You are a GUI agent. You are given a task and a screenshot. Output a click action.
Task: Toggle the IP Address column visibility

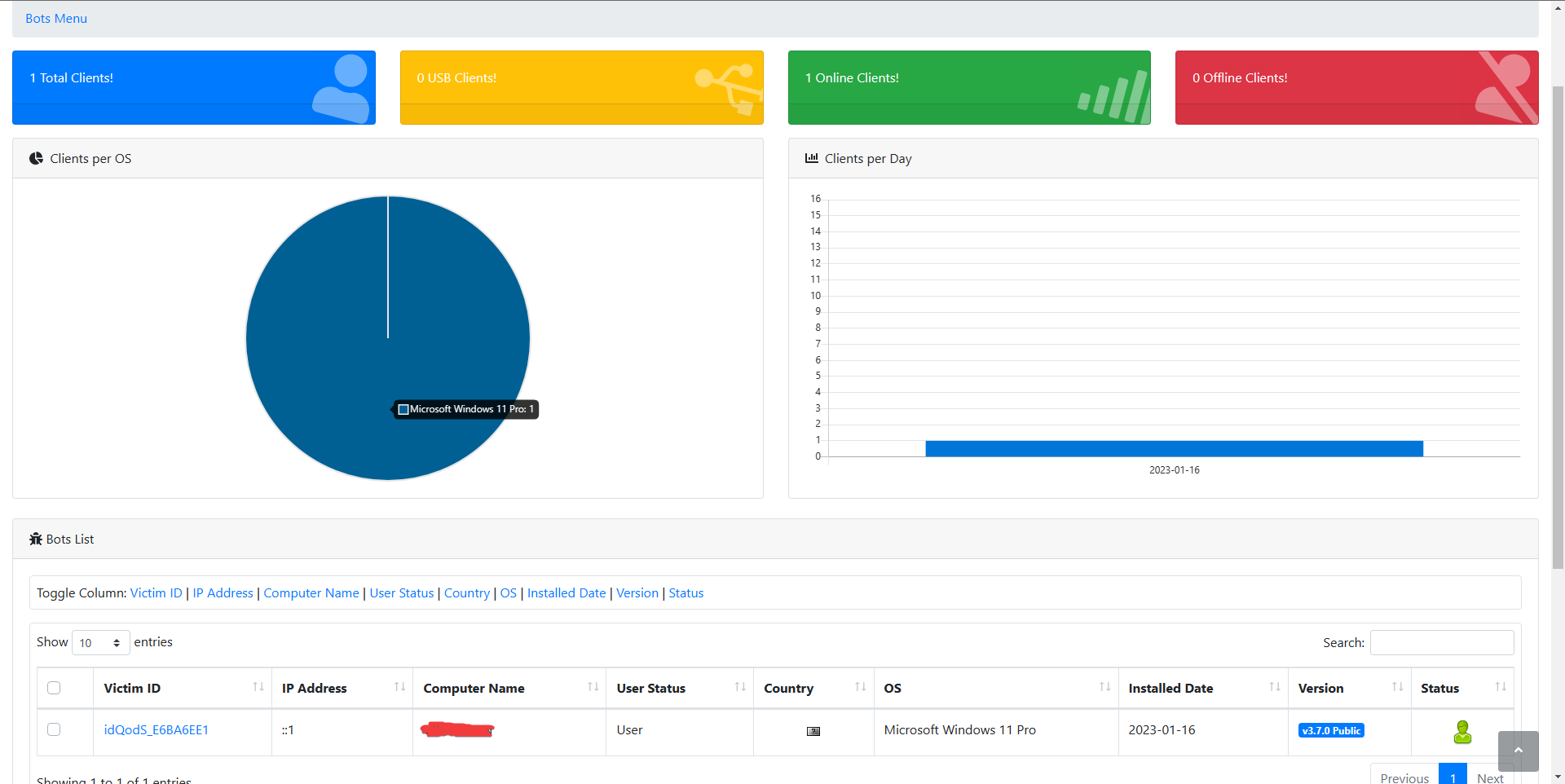(223, 593)
